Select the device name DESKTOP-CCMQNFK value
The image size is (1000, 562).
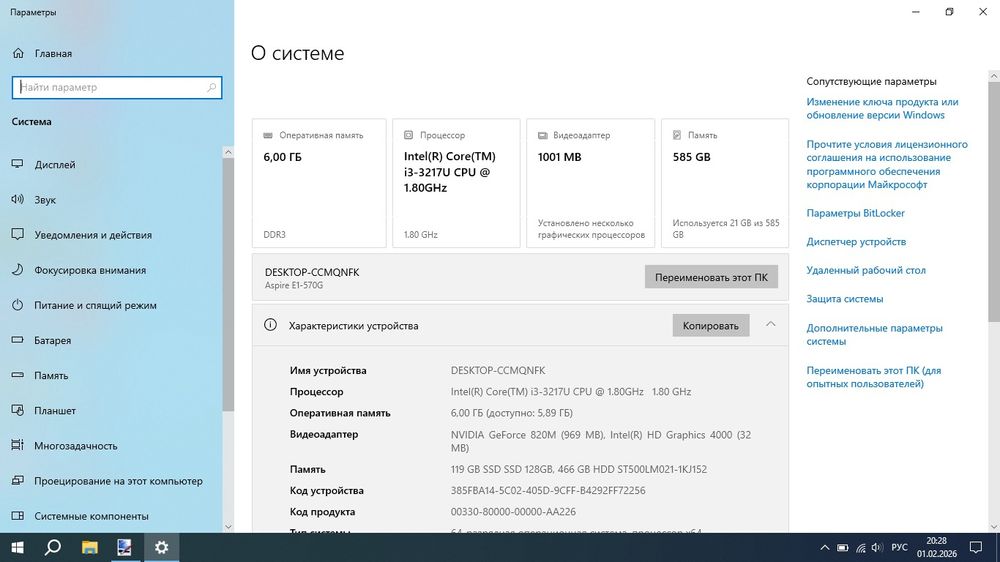pyautogui.click(x=498, y=371)
